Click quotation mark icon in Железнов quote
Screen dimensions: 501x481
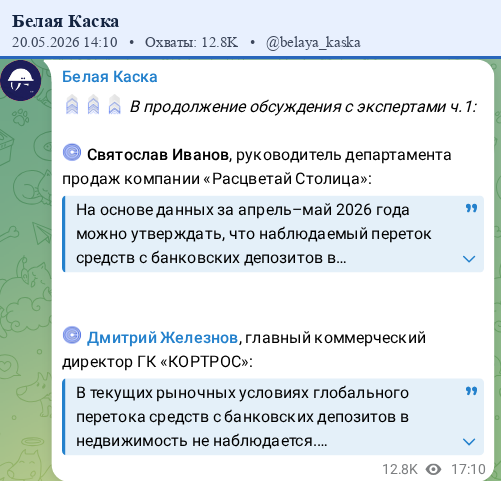(471, 391)
